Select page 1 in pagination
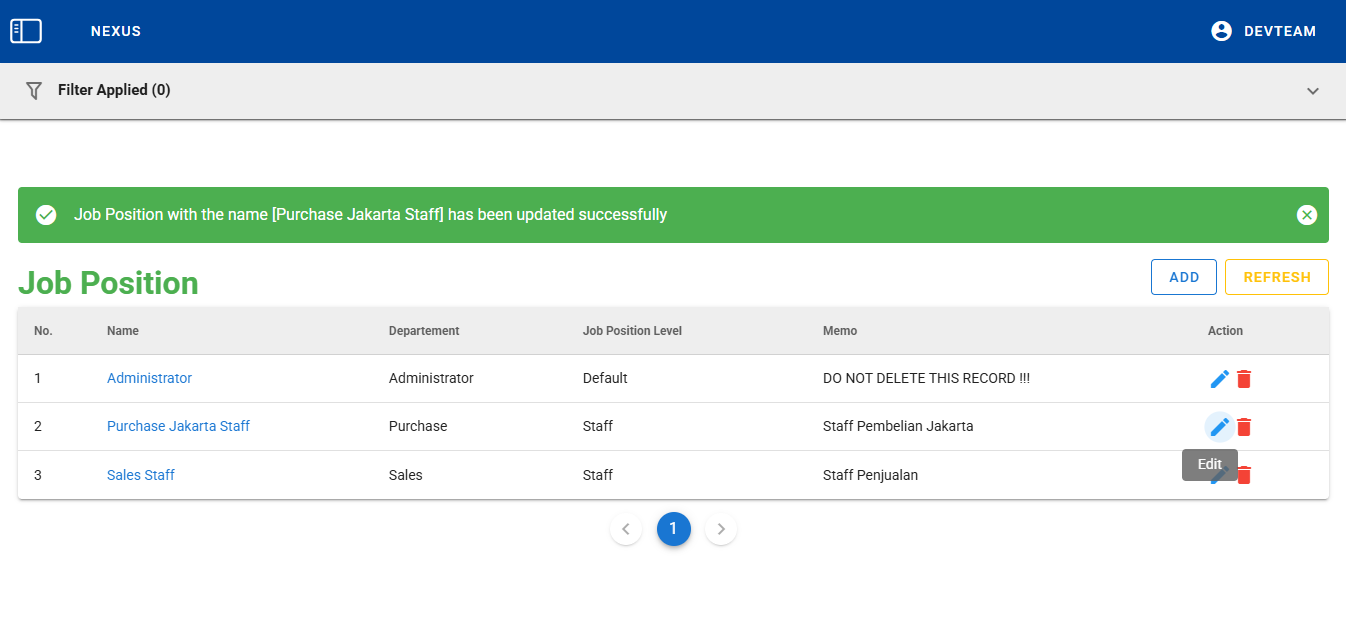The width and height of the screenshot is (1346, 638). click(x=673, y=529)
